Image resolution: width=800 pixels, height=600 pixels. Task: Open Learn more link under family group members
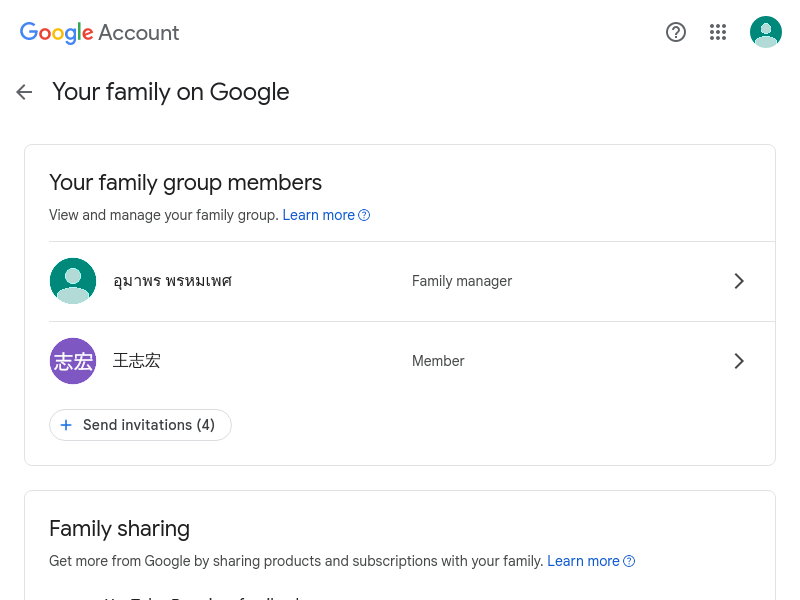[318, 215]
